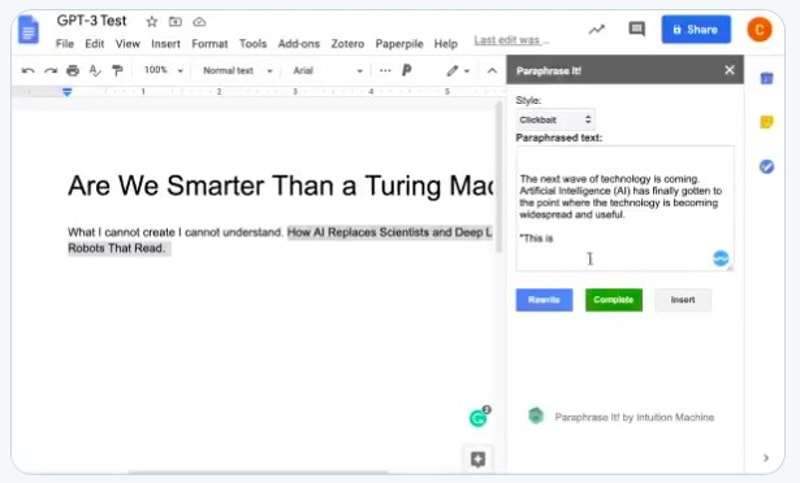This screenshot has width=800, height=483.
Task: Print the document with the printer icon
Action: tap(73, 70)
